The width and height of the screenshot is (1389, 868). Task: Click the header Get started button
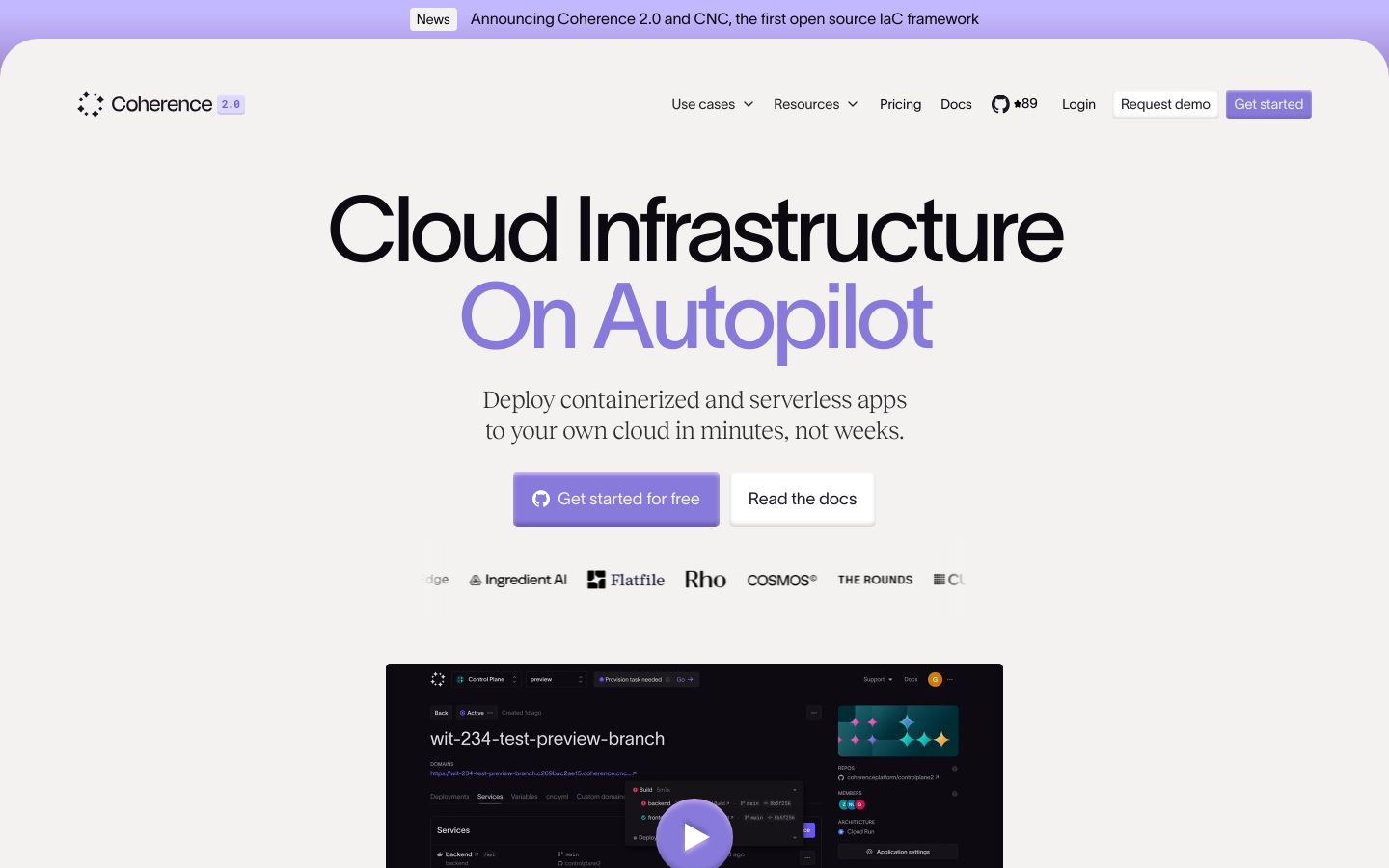click(1268, 104)
